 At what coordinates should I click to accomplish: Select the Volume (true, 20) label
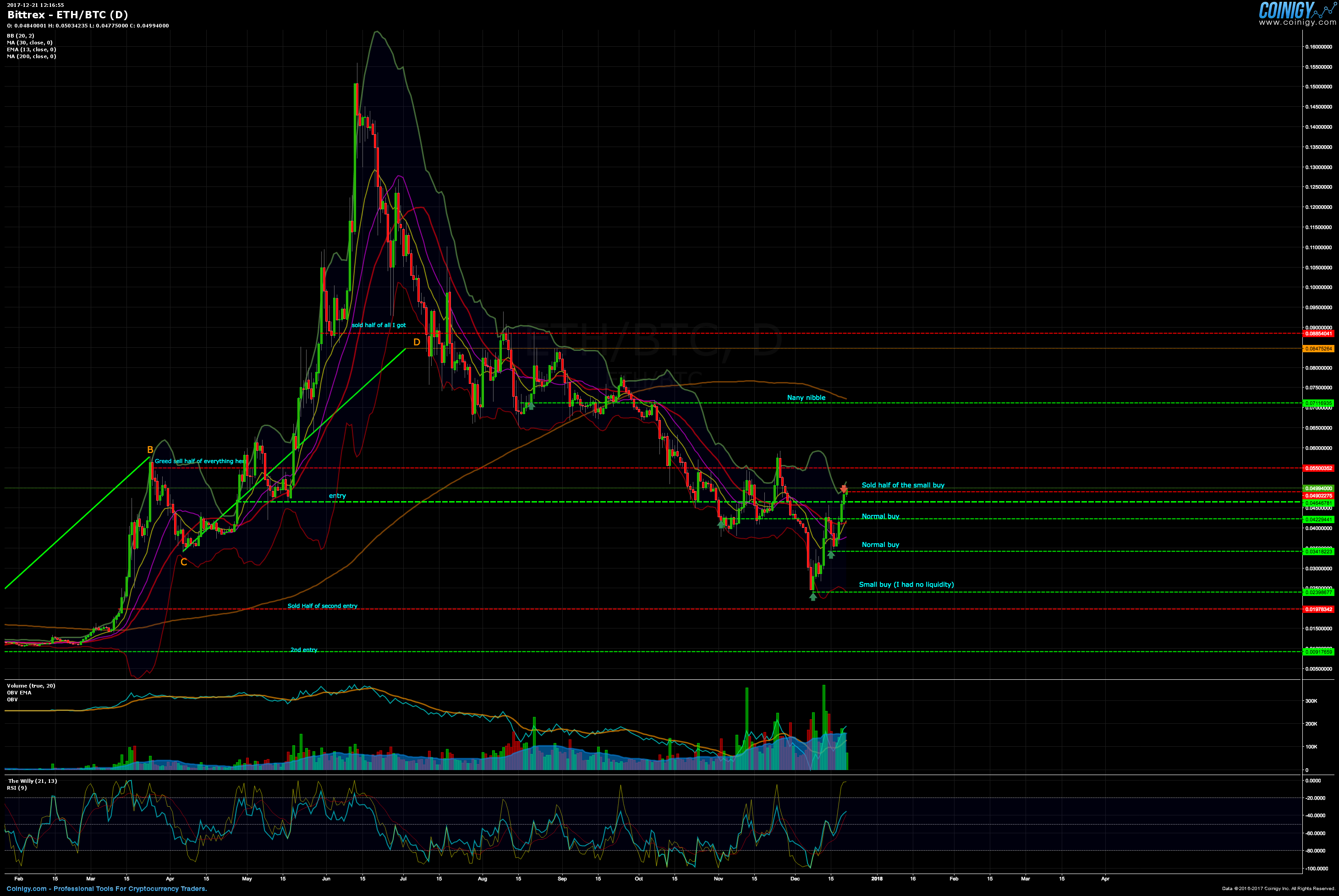31,686
